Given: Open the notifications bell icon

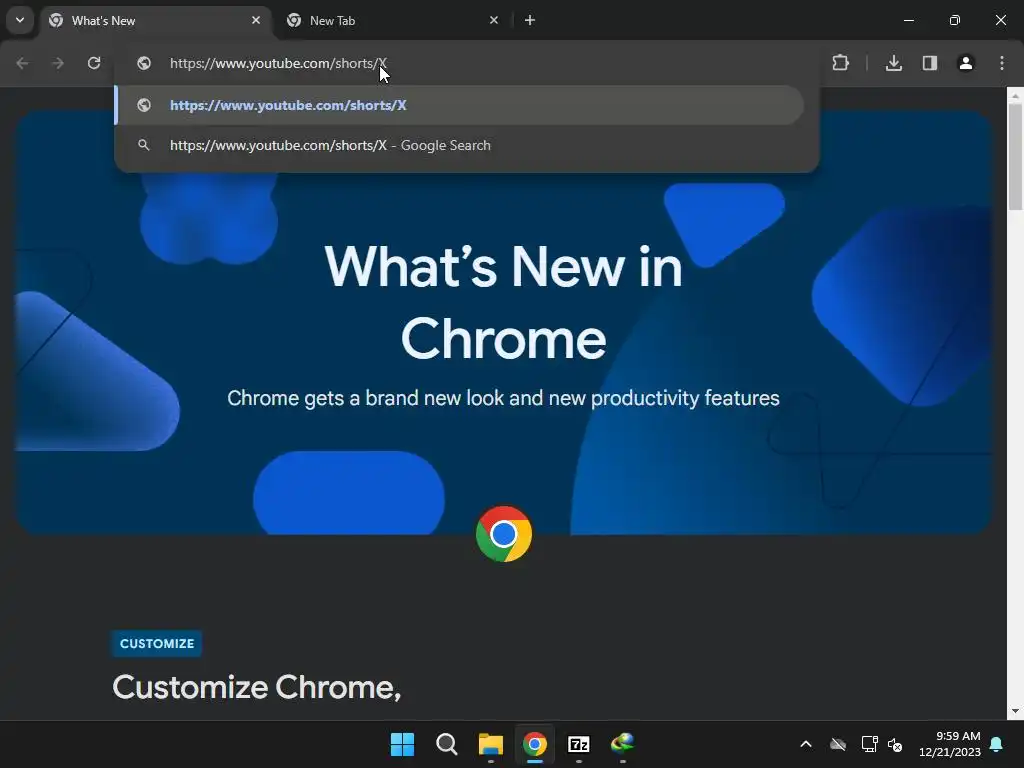Looking at the screenshot, I should [x=997, y=744].
